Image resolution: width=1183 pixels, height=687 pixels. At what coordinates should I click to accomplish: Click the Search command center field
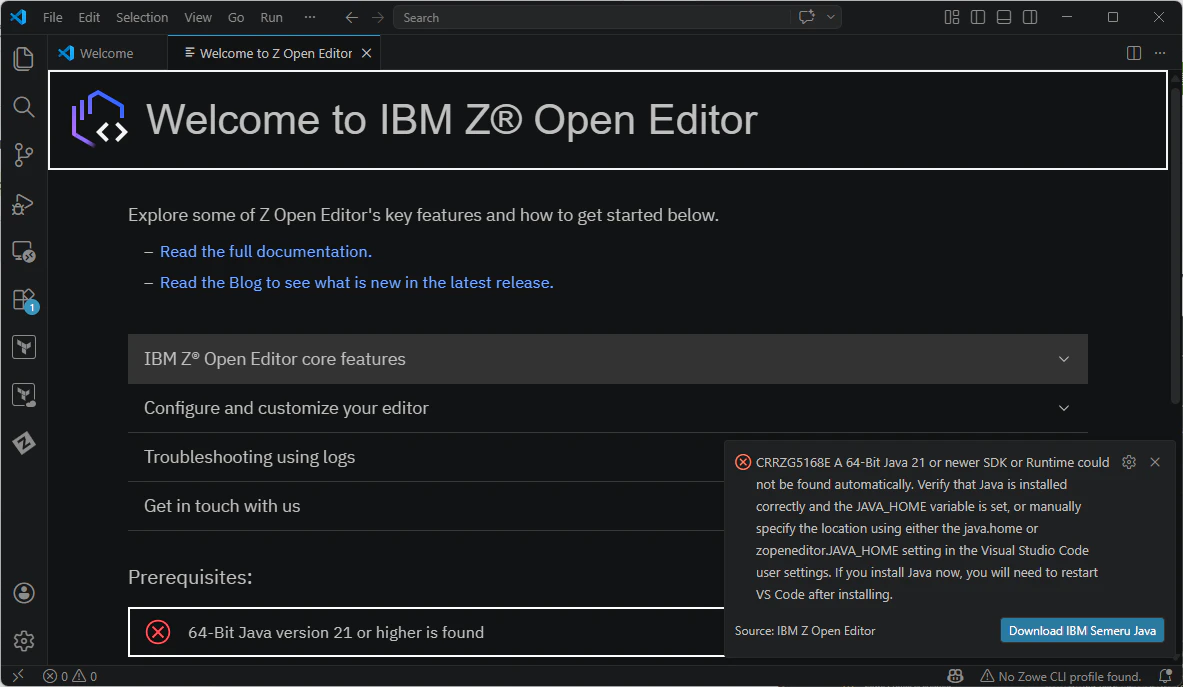tap(592, 17)
